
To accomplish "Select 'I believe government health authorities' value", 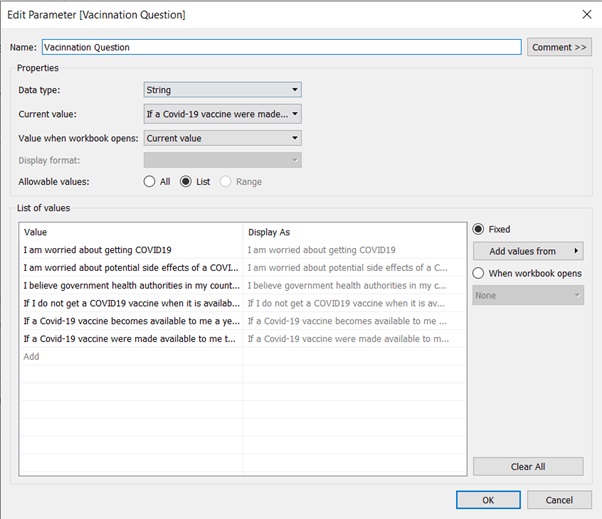I will coord(130,285).
